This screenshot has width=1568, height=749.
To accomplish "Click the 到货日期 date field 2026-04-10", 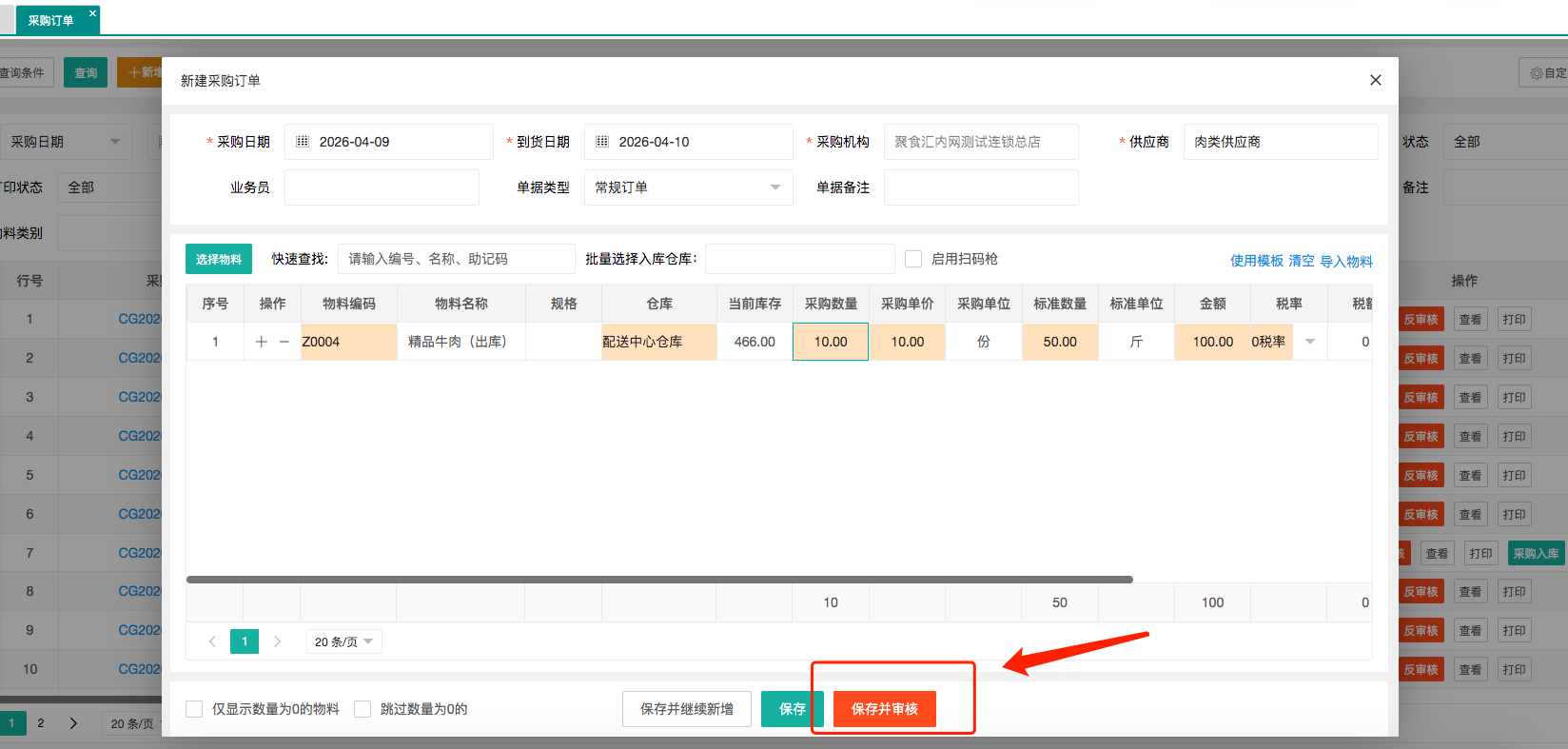I will tap(689, 142).
